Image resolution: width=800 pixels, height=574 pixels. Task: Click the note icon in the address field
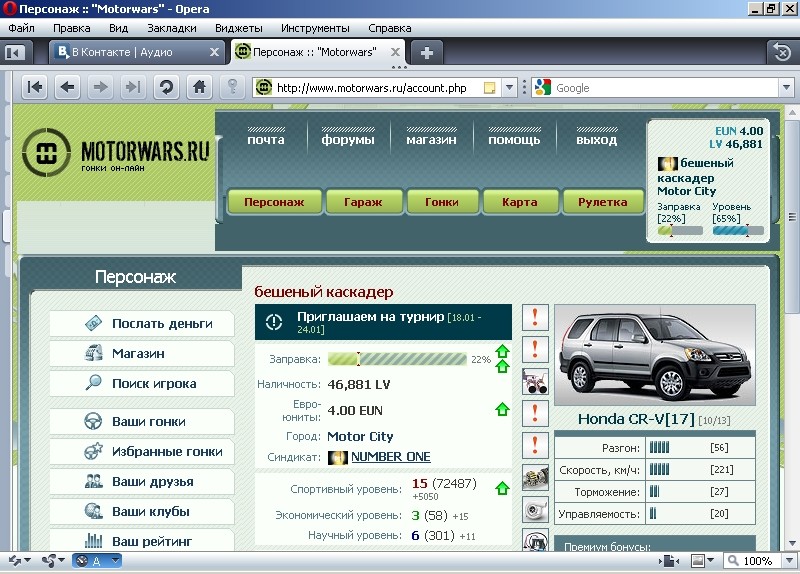(x=489, y=88)
